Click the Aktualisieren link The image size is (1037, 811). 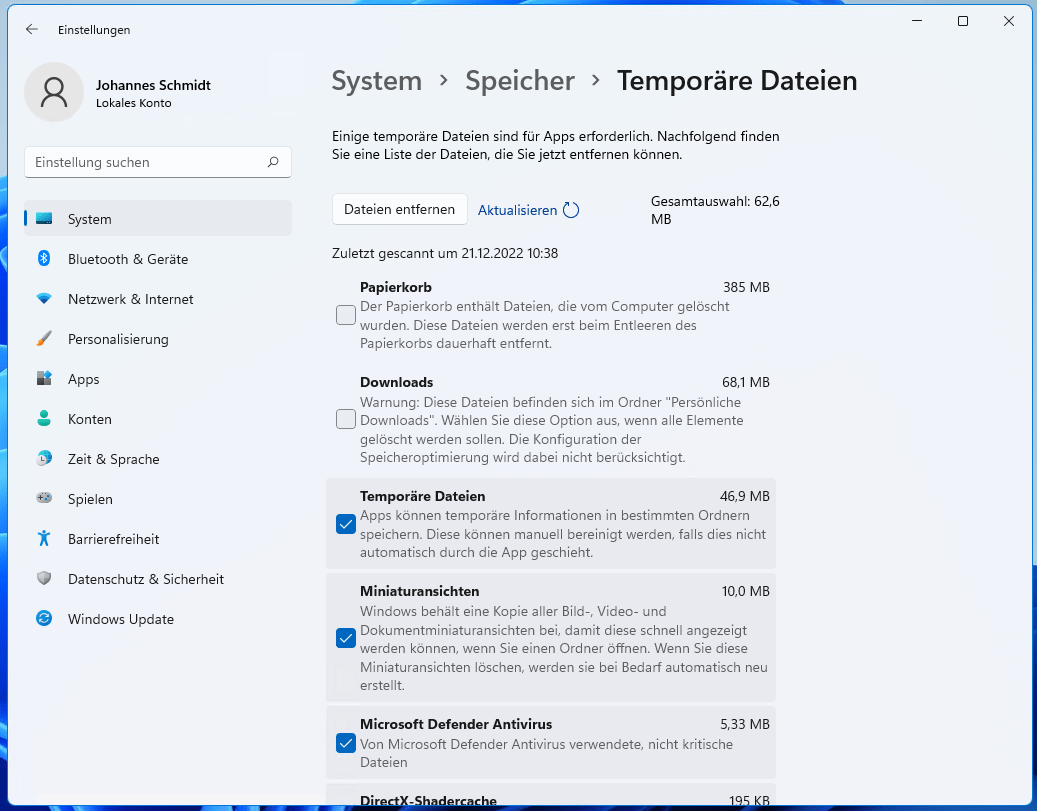(x=517, y=210)
